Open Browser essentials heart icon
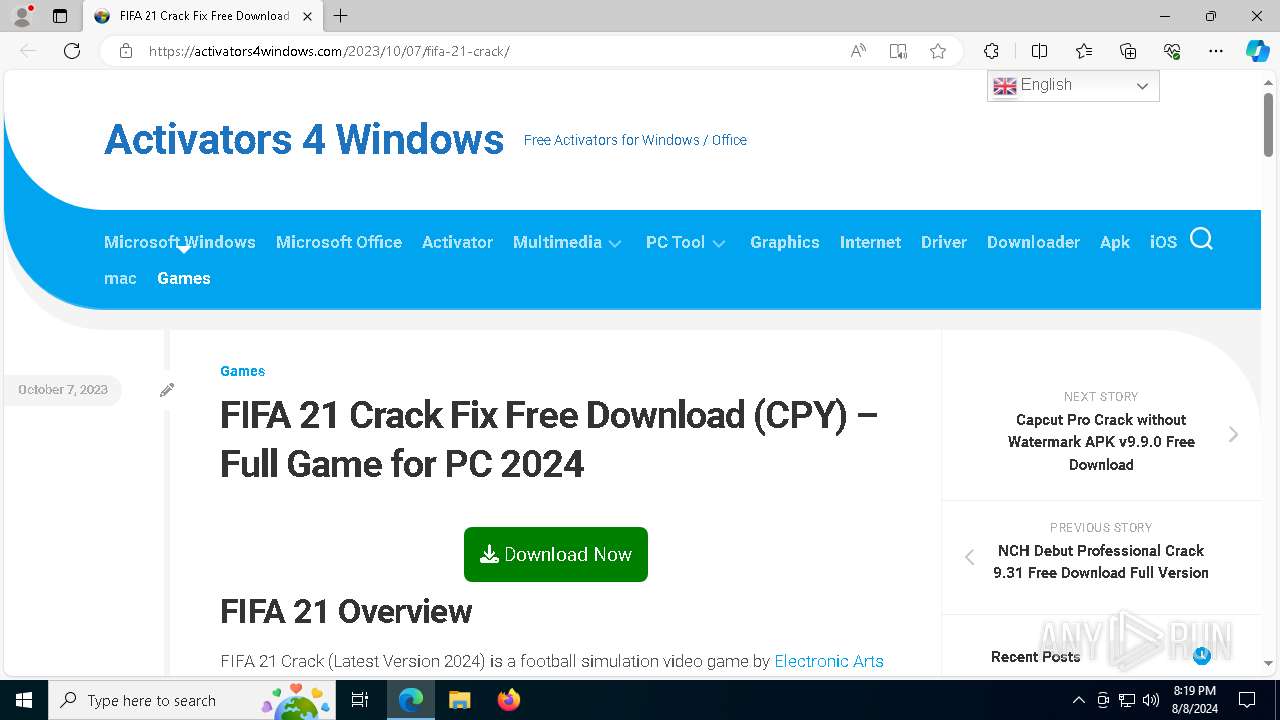The height and width of the screenshot is (720, 1280). coord(1172,51)
